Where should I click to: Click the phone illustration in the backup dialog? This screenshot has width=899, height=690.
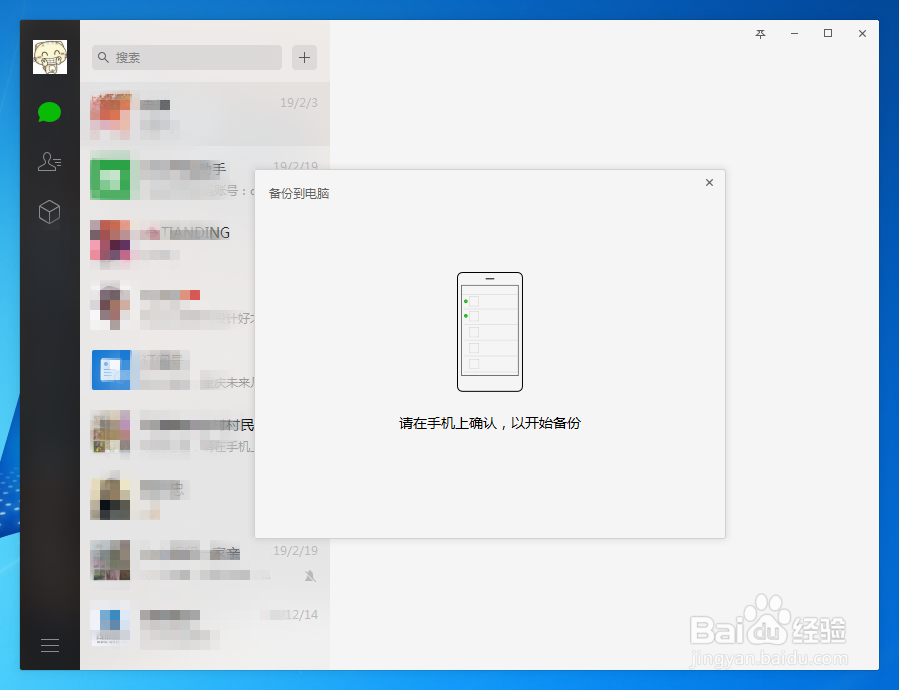[490, 332]
